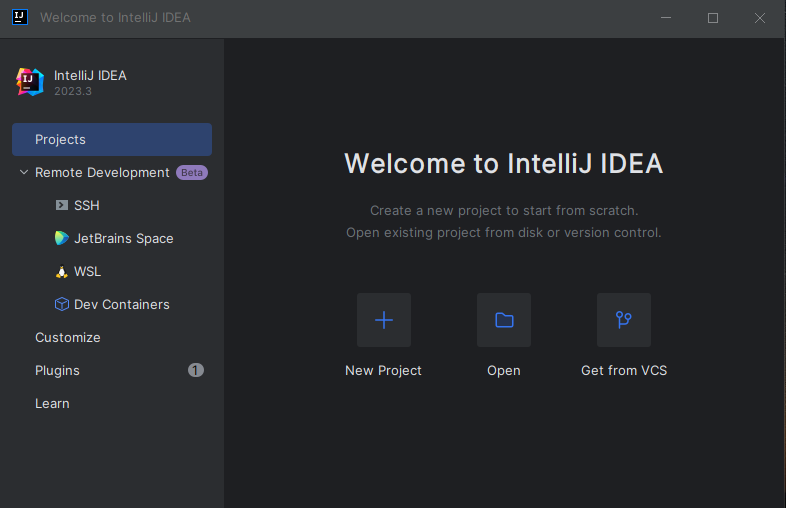Click the Dev Containers cube icon

(x=62, y=304)
